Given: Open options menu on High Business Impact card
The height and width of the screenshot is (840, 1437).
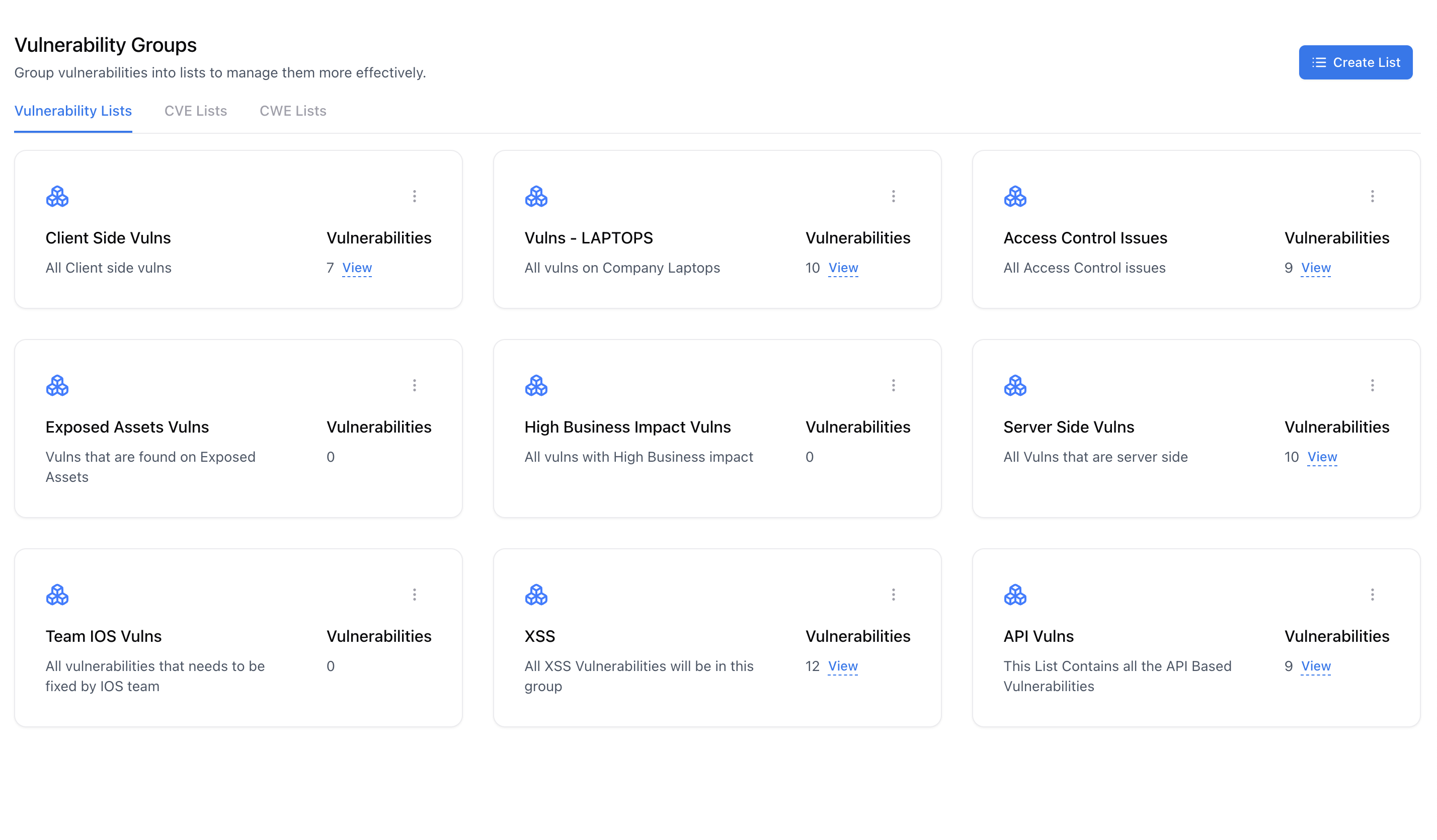Looking at the screenshot, I should point(893,385).
